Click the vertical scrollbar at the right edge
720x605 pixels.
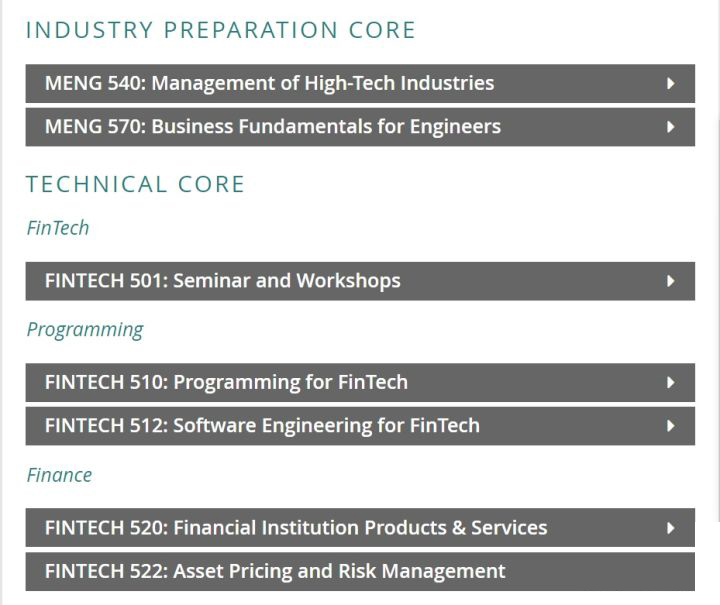click(716, 300)
